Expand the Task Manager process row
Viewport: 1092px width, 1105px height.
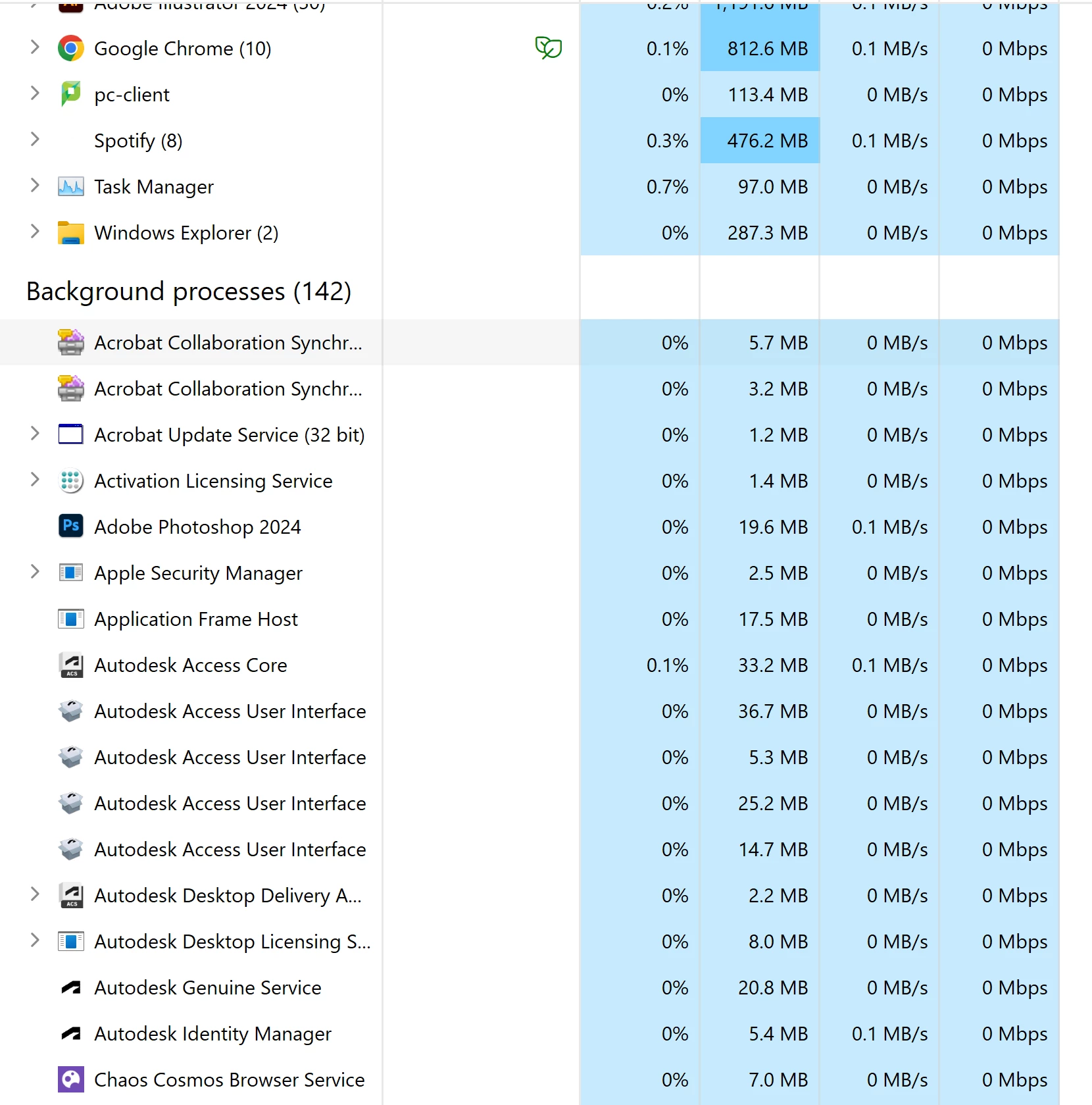coord(35,186)
